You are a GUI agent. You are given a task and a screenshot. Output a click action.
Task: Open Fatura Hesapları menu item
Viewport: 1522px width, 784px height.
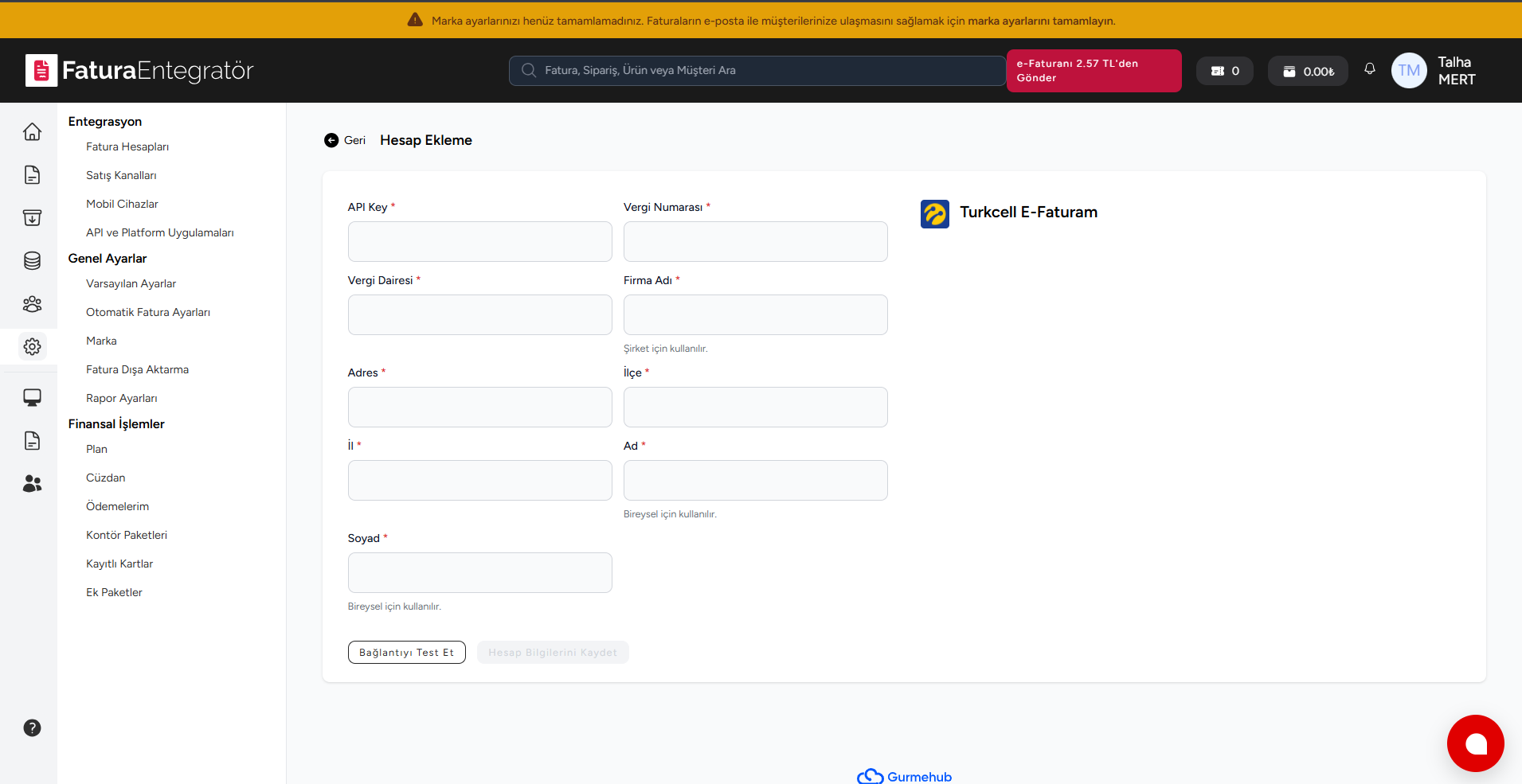(x=127, y=146)
